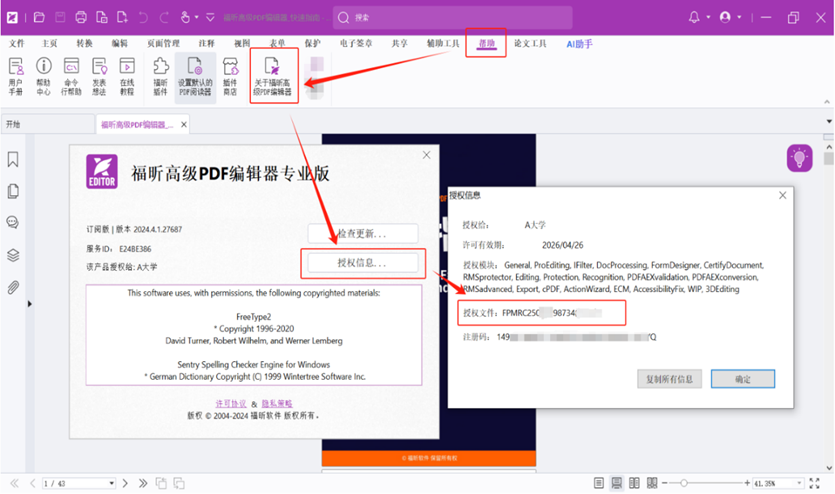Switch to Convert (转换) ribbon tab
835x494 pixels.
[84, 44]
